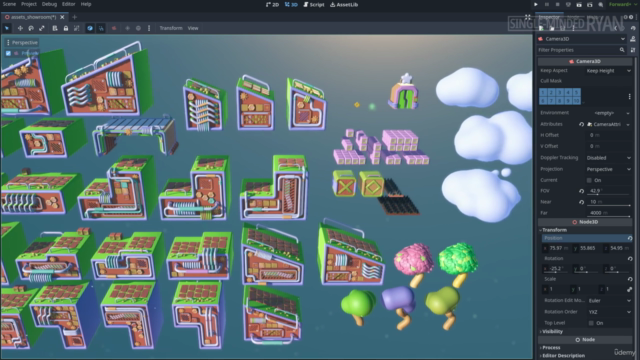Toggle the local space mode icon

[x=90, y=28]
